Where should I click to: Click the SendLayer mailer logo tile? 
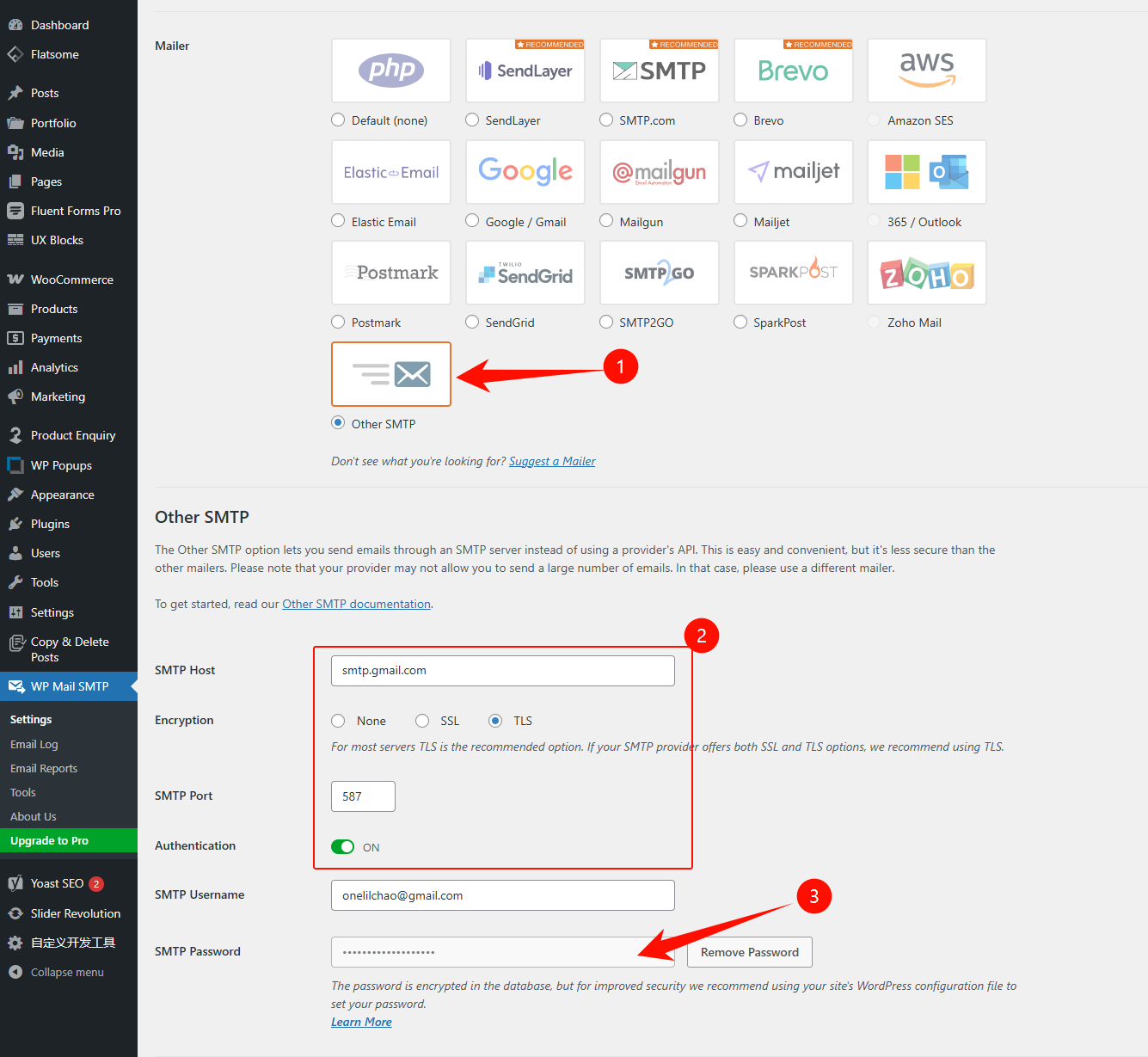coord(525,71)
